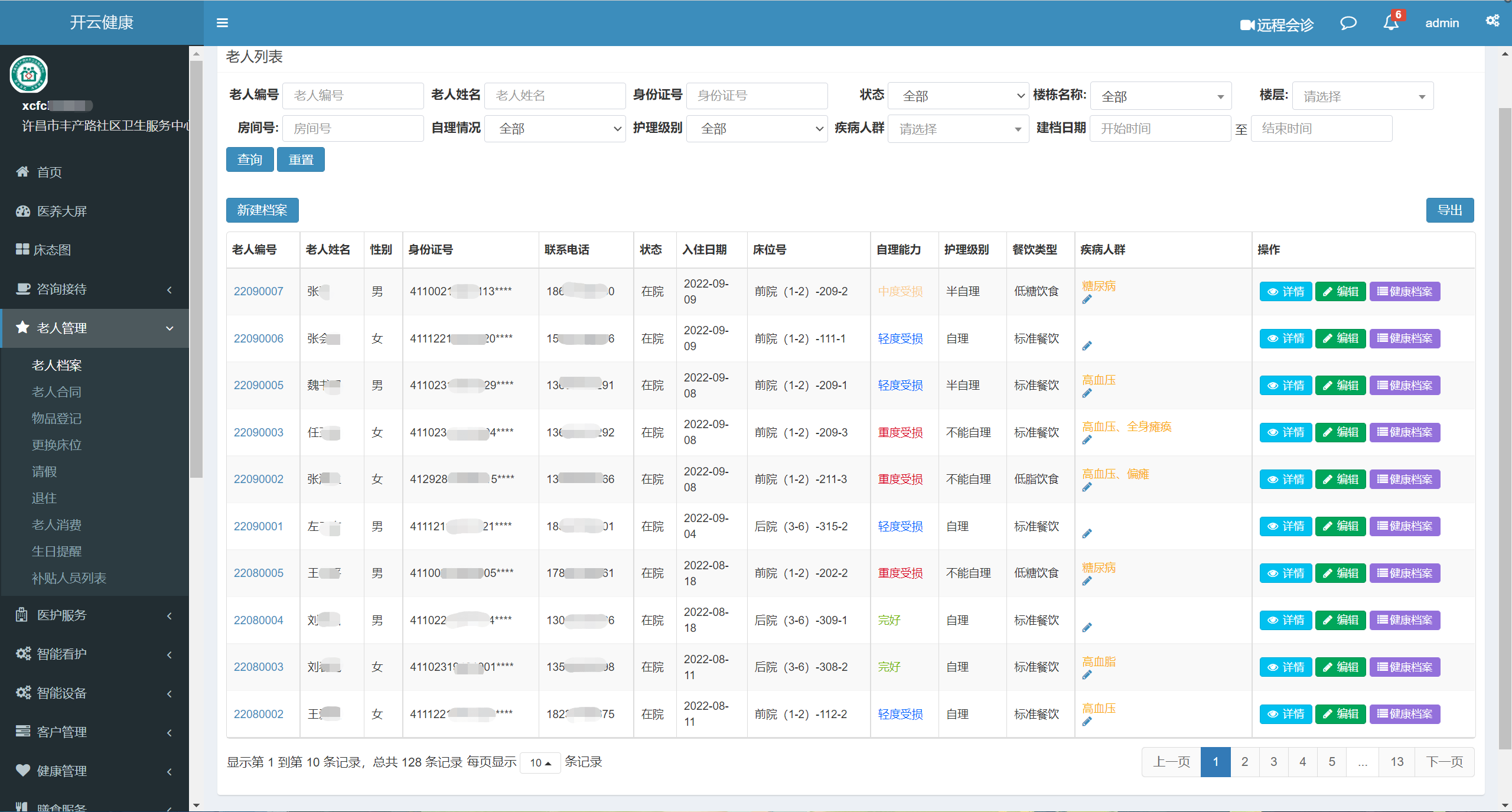The width and height of the screenshot is (1512, 812).
Task: Open the 楼栋名称 dropdown
Action: click(1161, 96)
